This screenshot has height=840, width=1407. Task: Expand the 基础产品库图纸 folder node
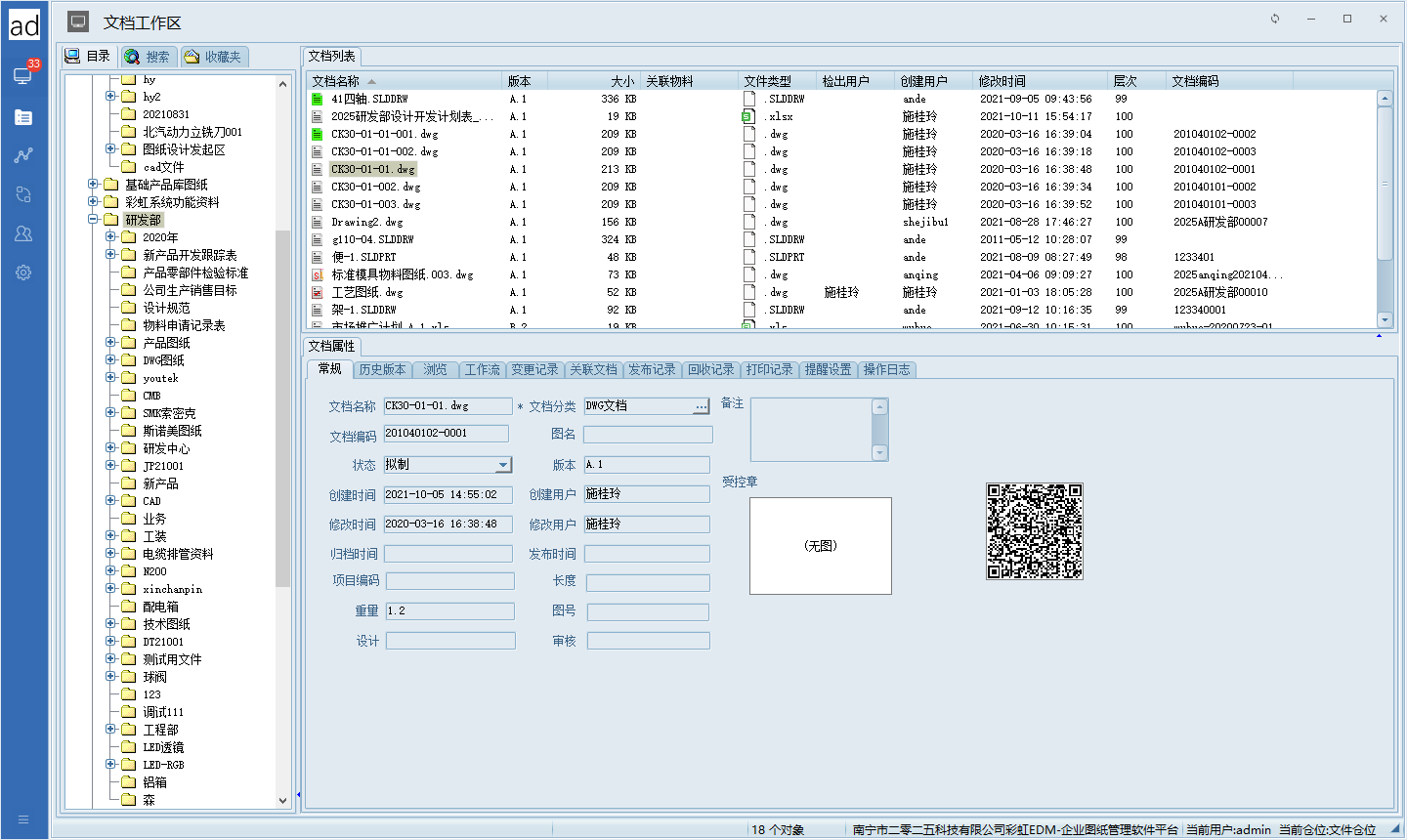click(93, 185)
